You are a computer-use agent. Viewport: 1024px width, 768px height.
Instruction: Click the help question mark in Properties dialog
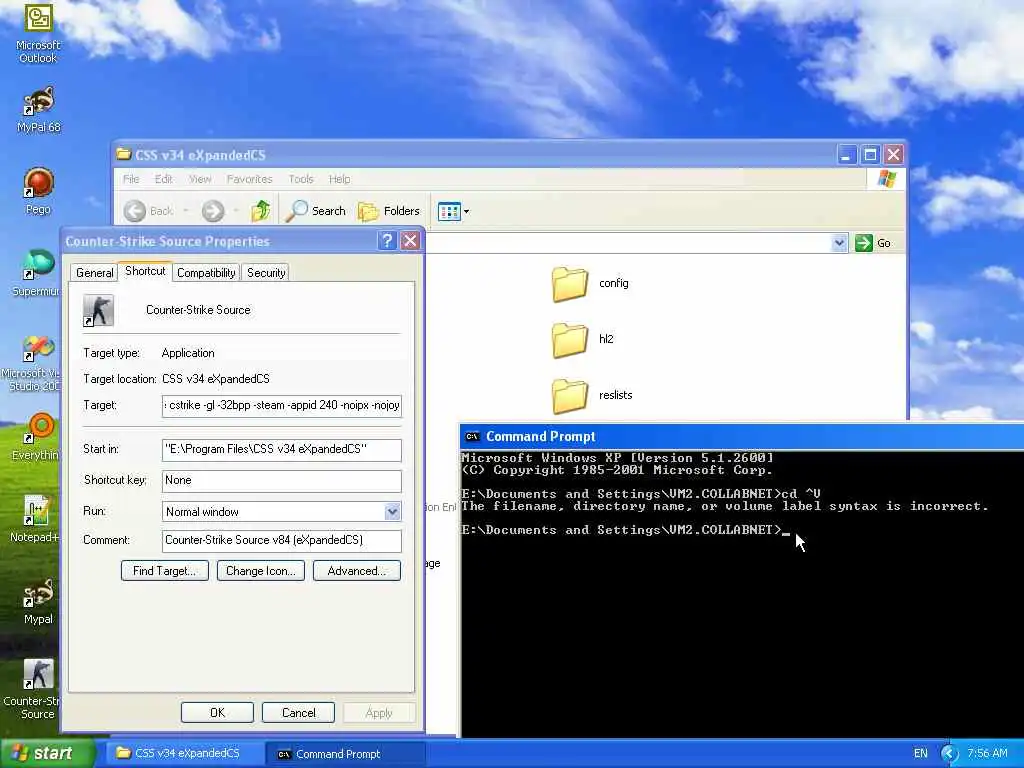pos(387,241)
